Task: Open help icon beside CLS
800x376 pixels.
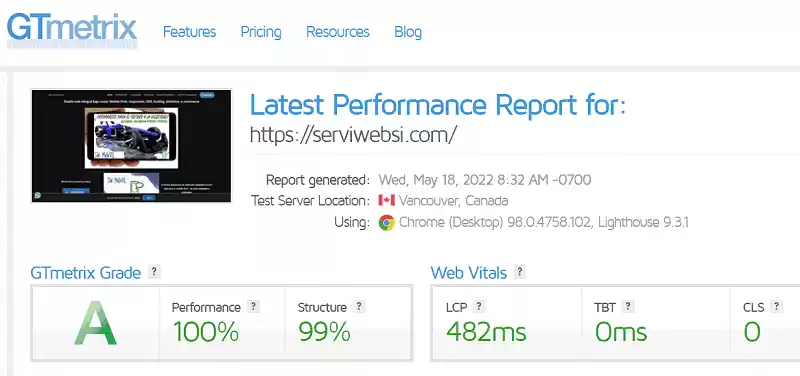Action: click(x=777, y=307)
